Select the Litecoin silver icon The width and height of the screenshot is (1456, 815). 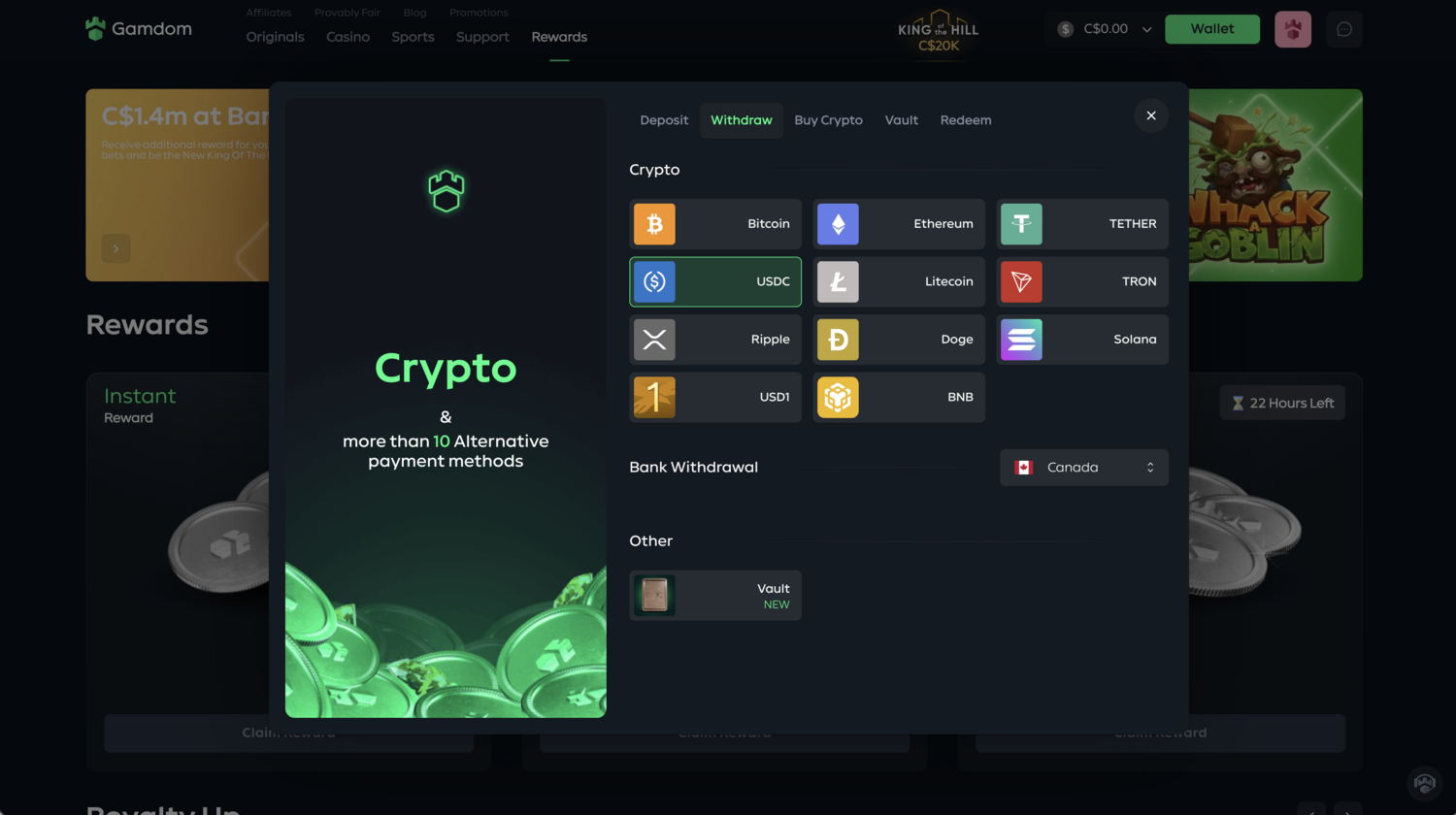838,281
